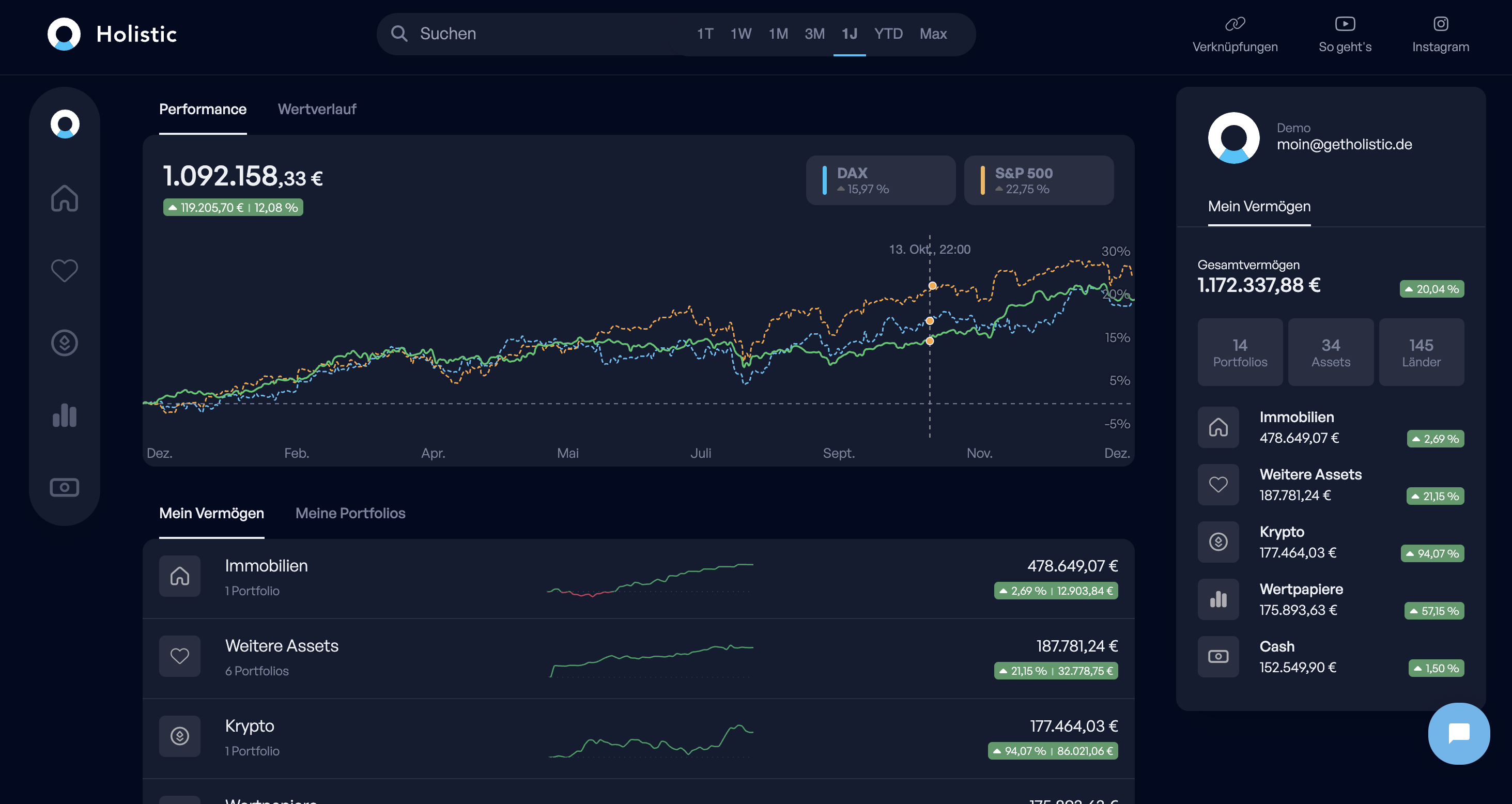Click Demo profile avatar
Screen dimensions: 1512x804
point(1233,137)
